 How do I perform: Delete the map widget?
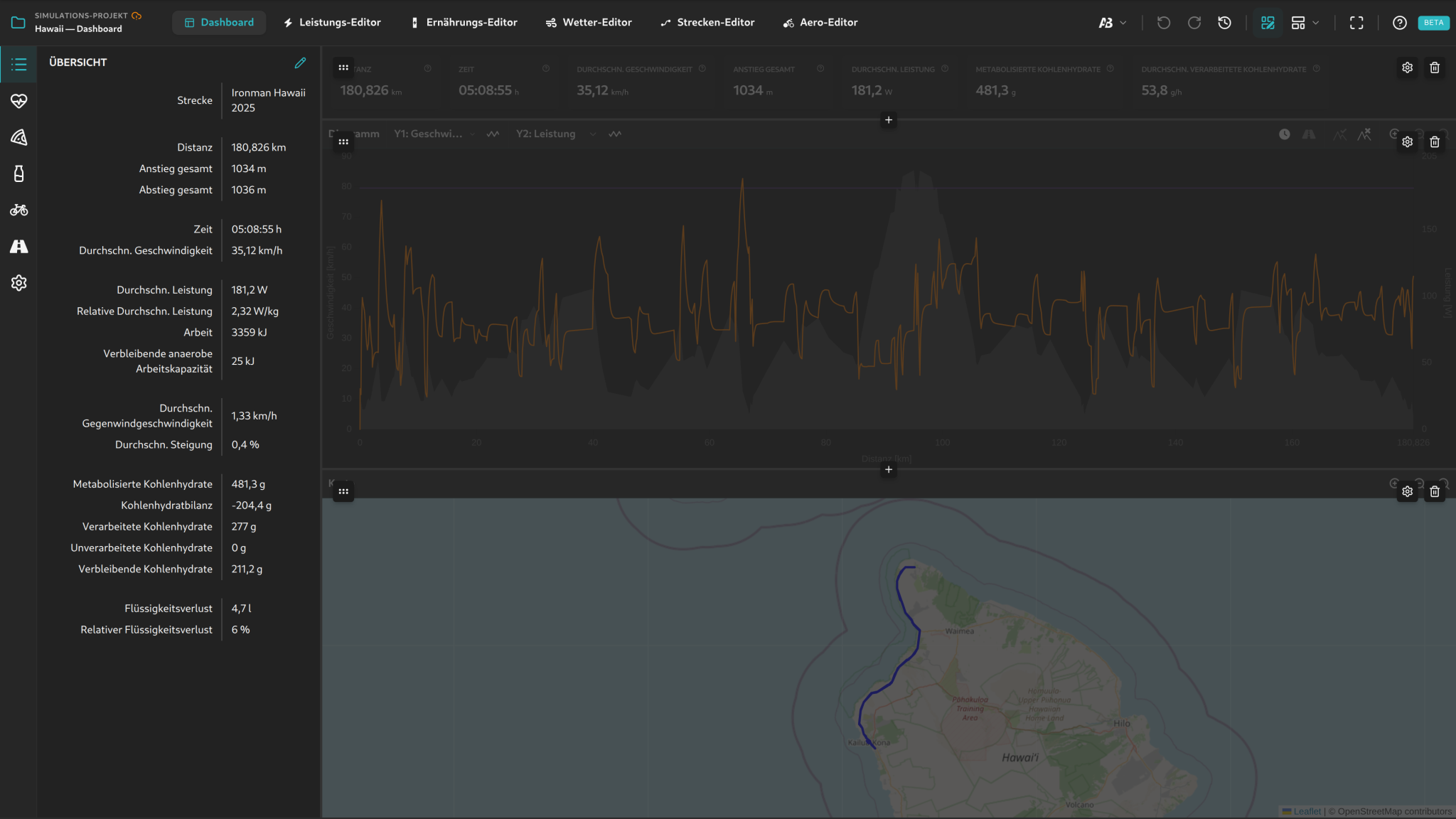coord(1435,491)
